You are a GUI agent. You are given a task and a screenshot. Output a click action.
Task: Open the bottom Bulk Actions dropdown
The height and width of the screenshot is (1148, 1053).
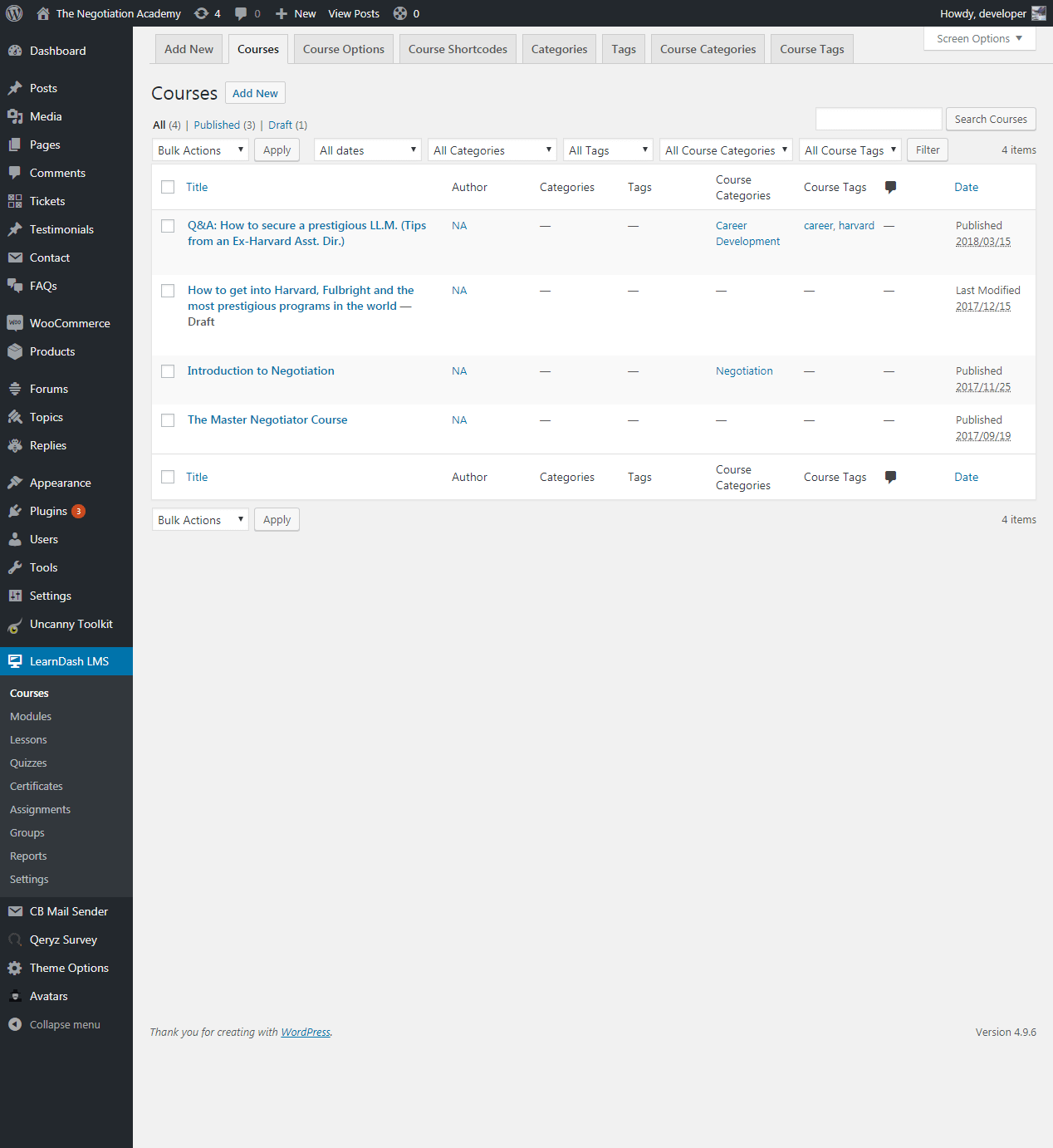200,520
